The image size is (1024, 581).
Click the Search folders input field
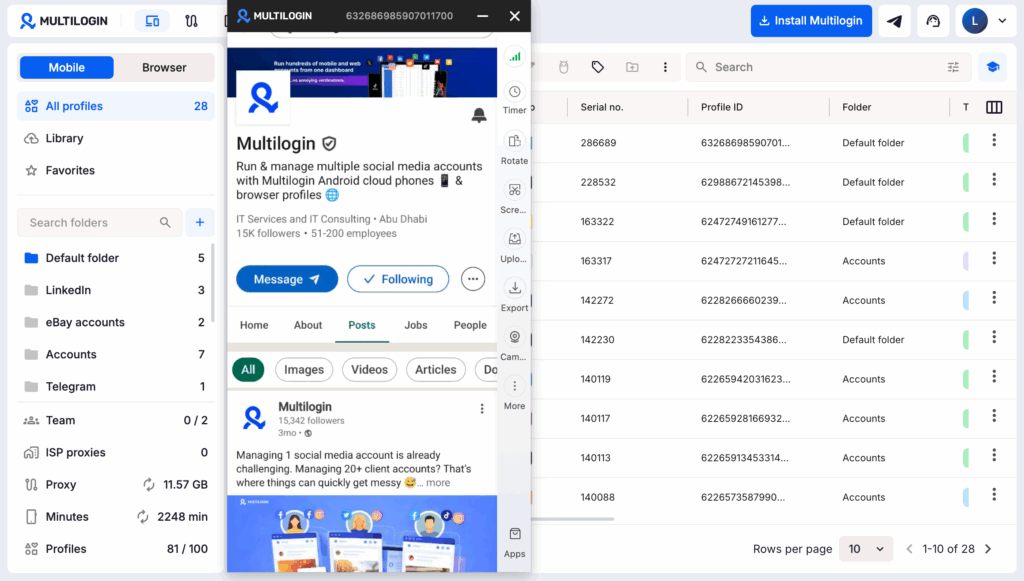pos(99,223)
